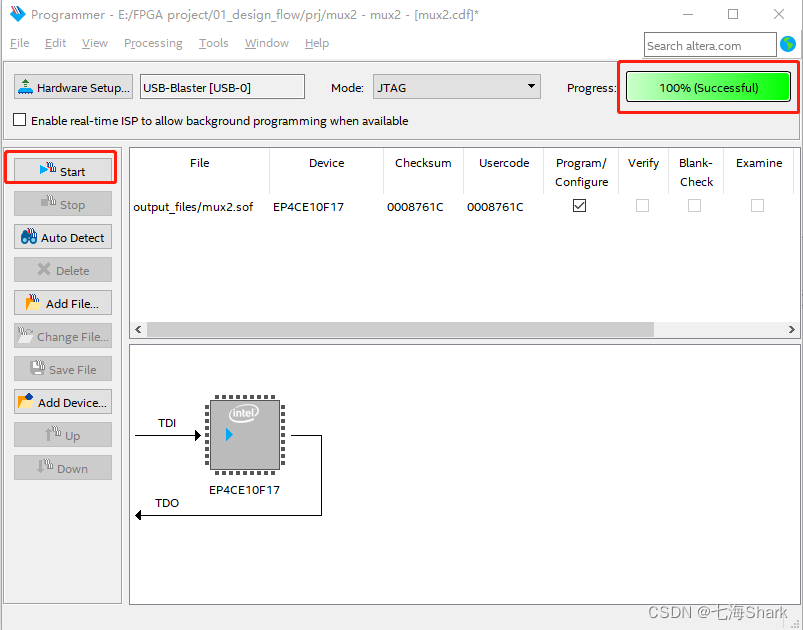This screenshot has height=630, width=803.
Task: Open the Processing menu
Action: point(153,43)
